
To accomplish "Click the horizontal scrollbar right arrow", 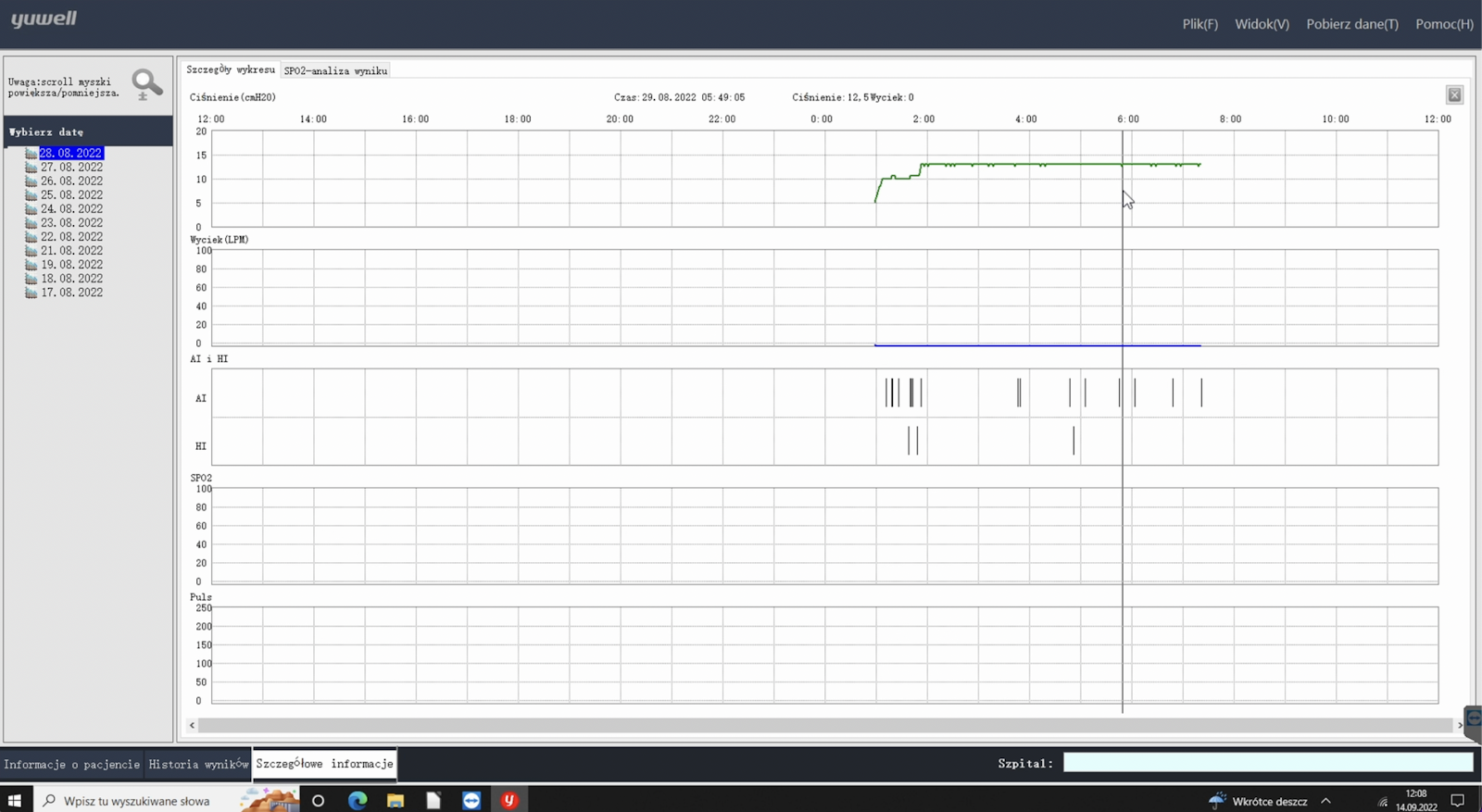I will 1460,725.
